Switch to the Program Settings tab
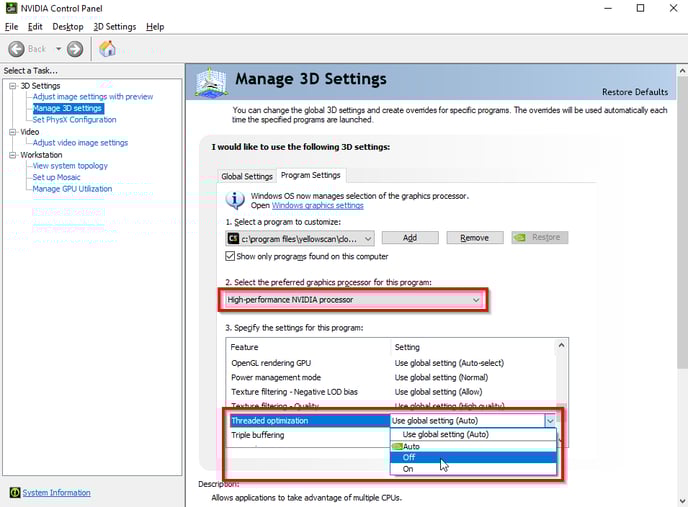The image size is (688, 507). tap(311, 175)
